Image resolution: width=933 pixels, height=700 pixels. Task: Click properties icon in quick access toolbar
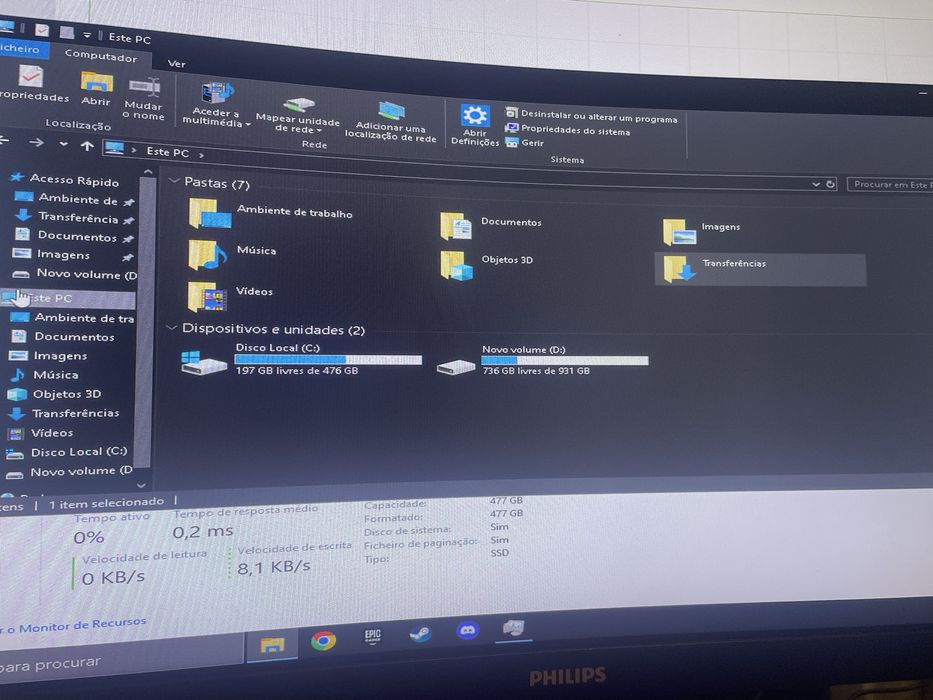tap(42, 30)
